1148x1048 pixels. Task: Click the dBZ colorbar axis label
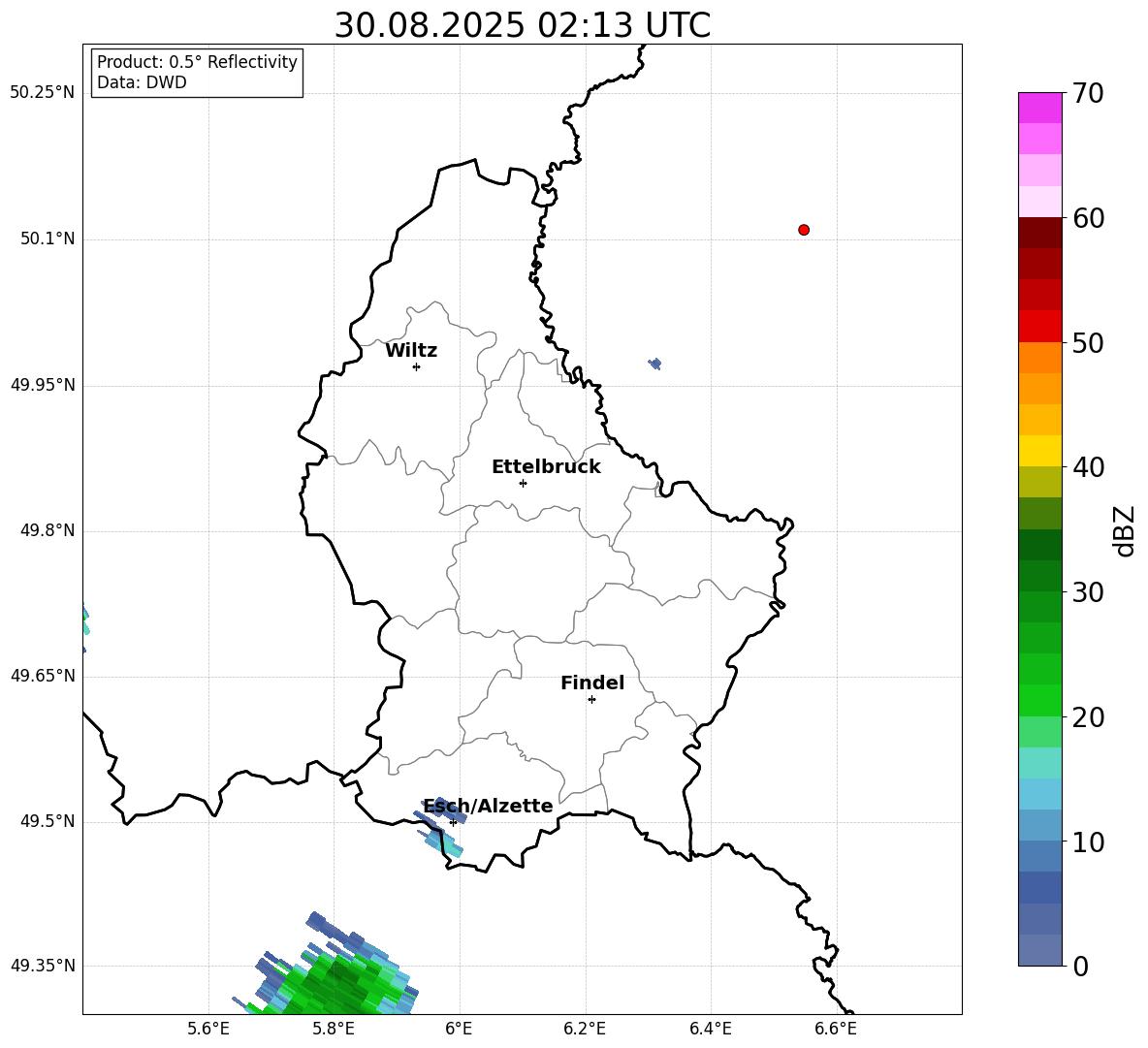pos(1126,530)
